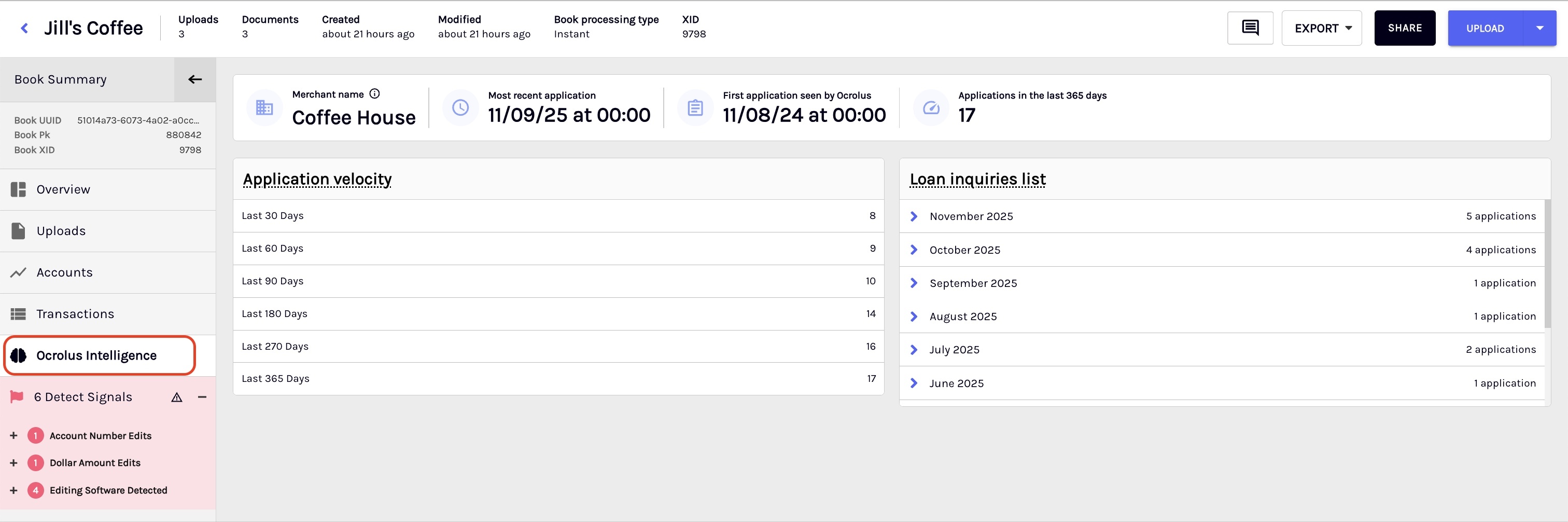The width and height of the screenshot is (1568, 522).
Task: Open the UPLOAD dropdown arrow
Action: coord(1539,28)
